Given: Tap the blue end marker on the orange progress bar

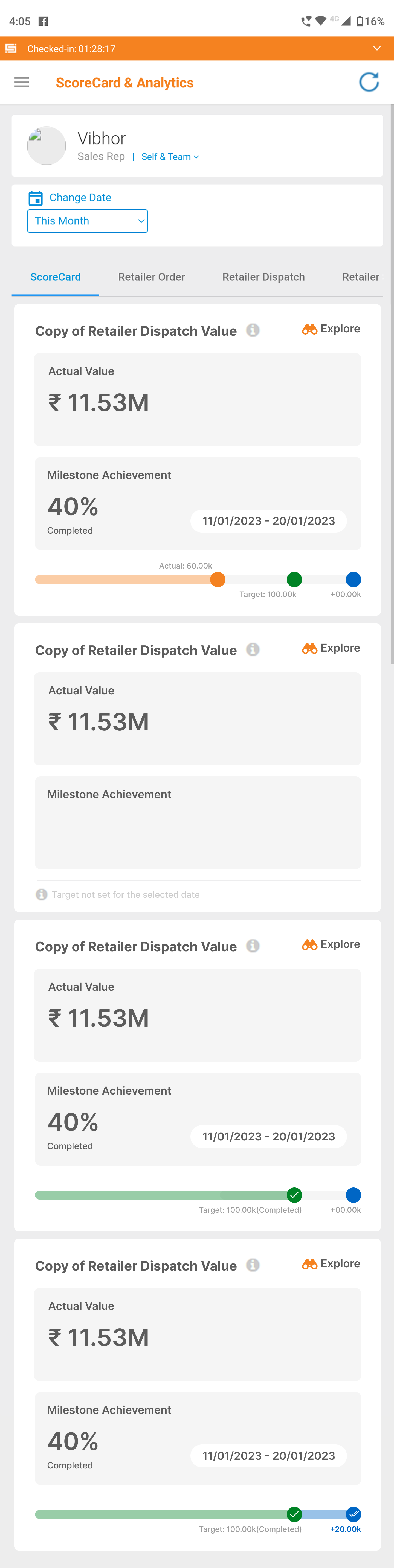Looking at the screenshot, I should 353,580.
